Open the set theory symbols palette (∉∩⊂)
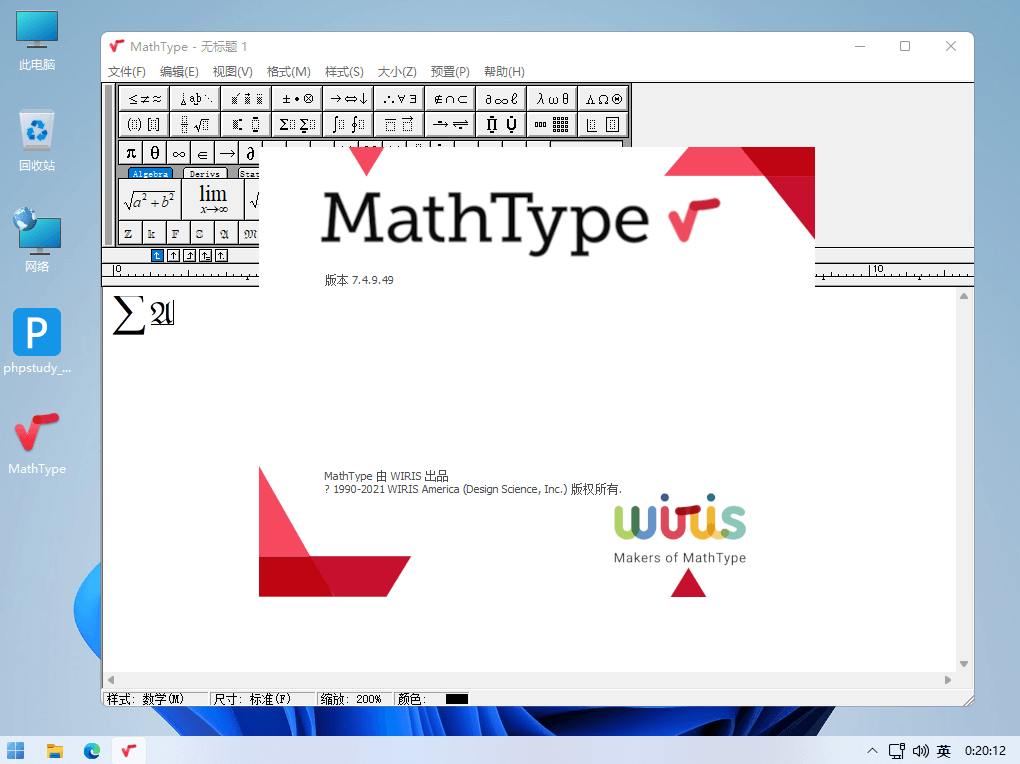Screen dimensions: 1020x764 pos(450,99)
